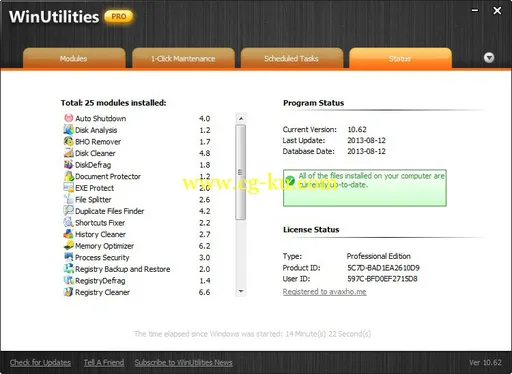Click the Memory Optimizer module icon
512x374 pixels.
[69, 246]
